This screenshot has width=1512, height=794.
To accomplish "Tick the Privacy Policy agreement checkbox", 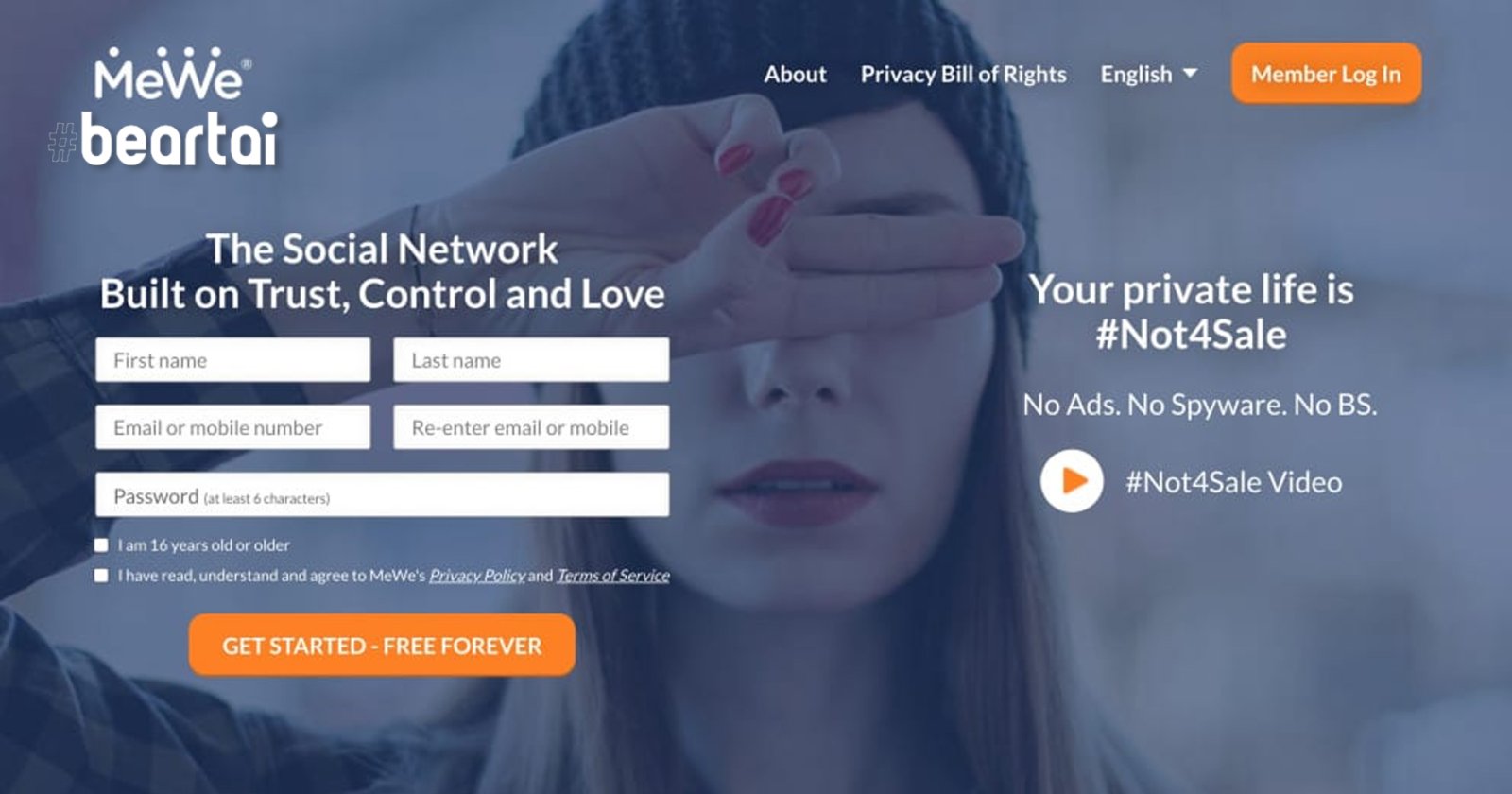I will pos(101,576).
